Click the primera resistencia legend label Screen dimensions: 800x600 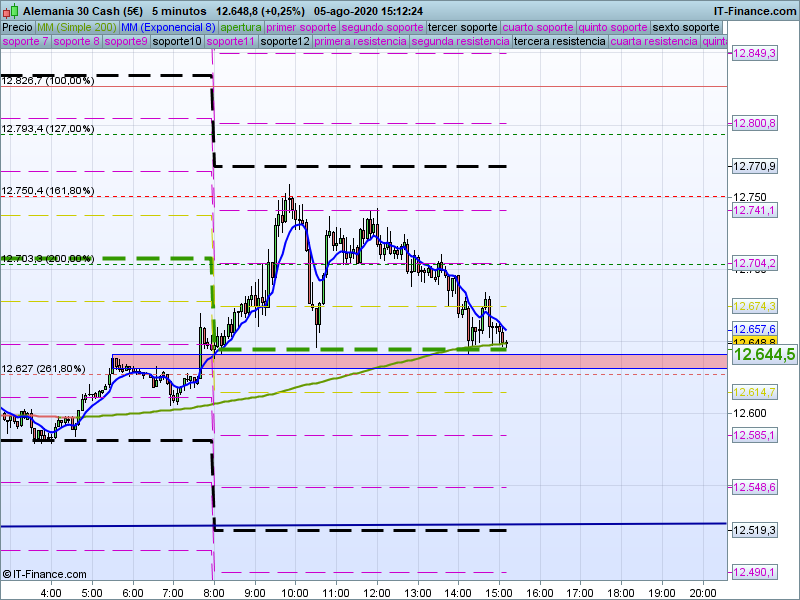[359, 42]
